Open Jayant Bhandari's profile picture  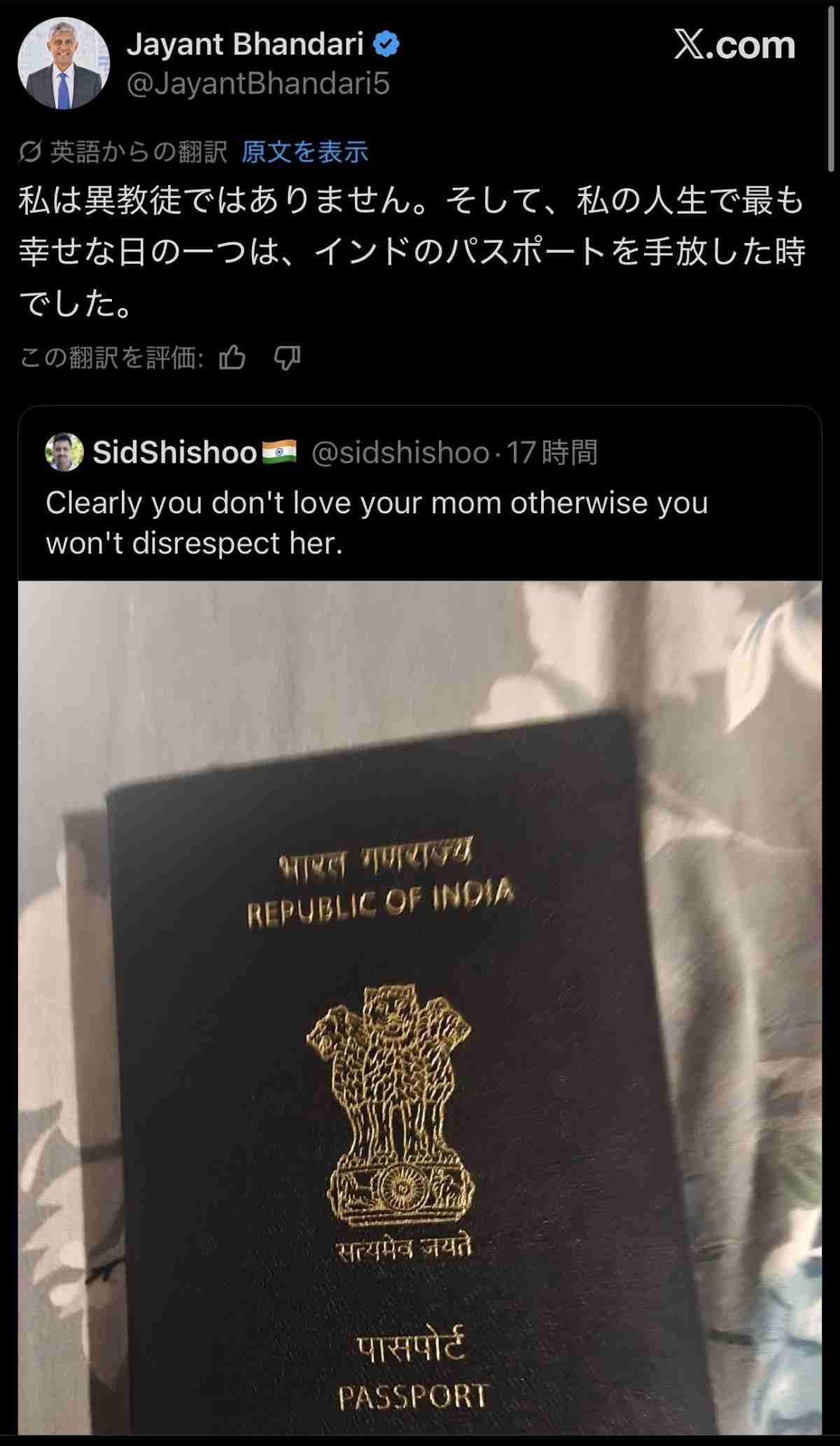tap(63, 64)
